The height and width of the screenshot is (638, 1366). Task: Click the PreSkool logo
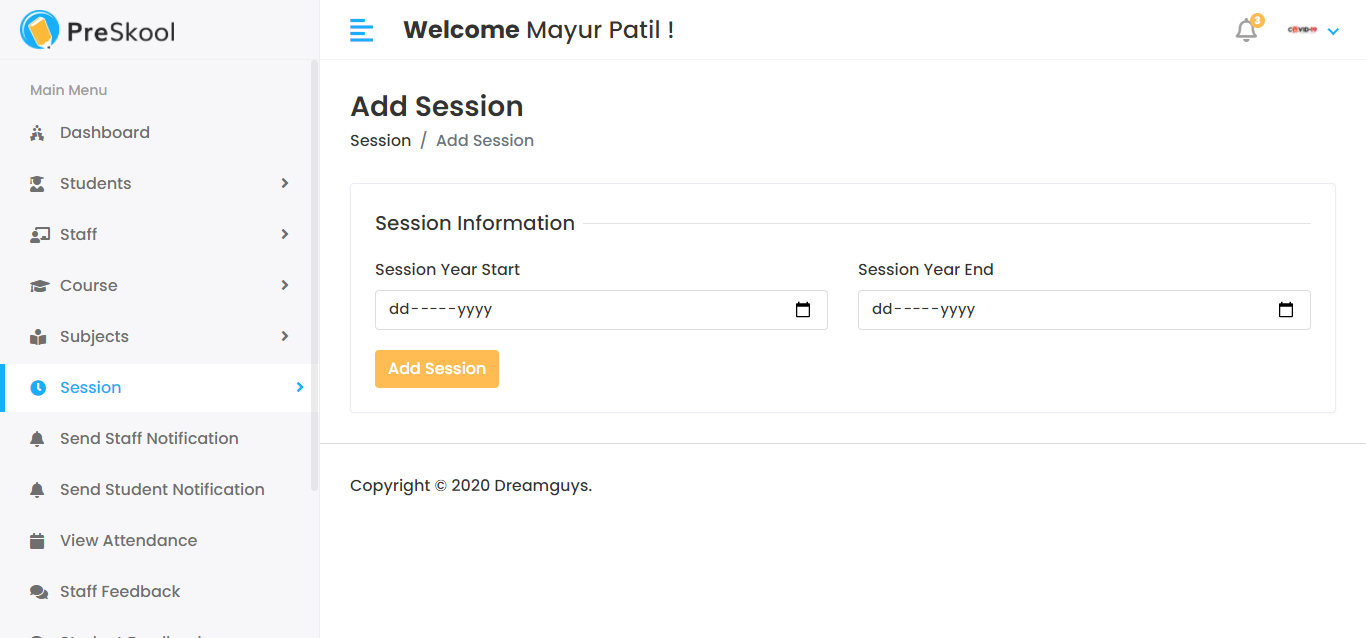click(x=96, y=30)
